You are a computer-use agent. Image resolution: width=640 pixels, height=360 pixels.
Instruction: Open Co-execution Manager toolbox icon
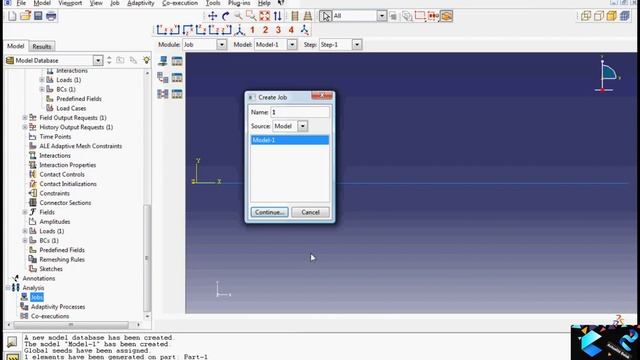(x=177, y=94)
